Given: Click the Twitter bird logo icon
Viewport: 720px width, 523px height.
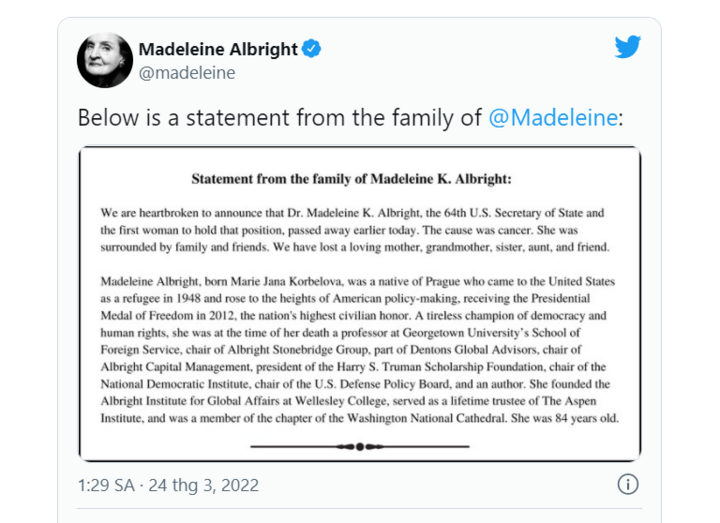Looking at the screenshot, I should (628, 47).
